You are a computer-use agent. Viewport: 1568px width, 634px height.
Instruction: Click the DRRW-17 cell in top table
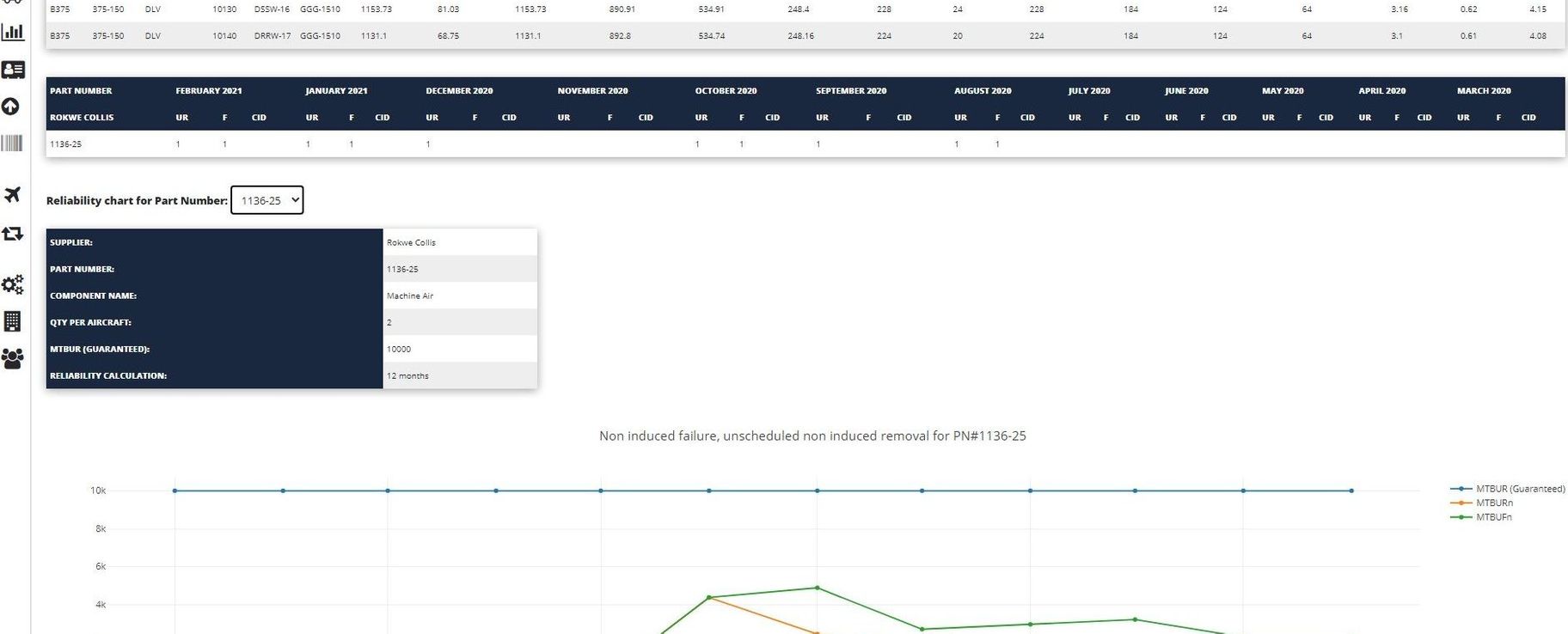coord(273,36)
